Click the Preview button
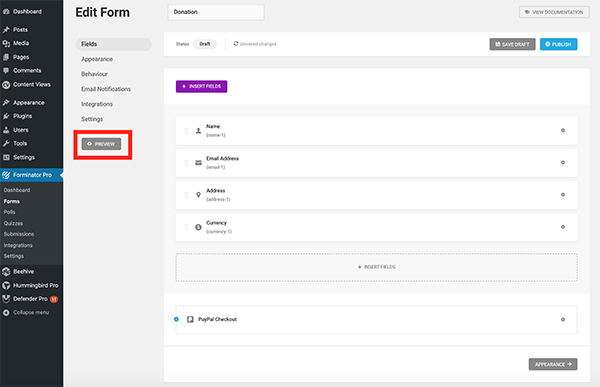600x387 pixels. pyautogui.click(x=101, y=144)
